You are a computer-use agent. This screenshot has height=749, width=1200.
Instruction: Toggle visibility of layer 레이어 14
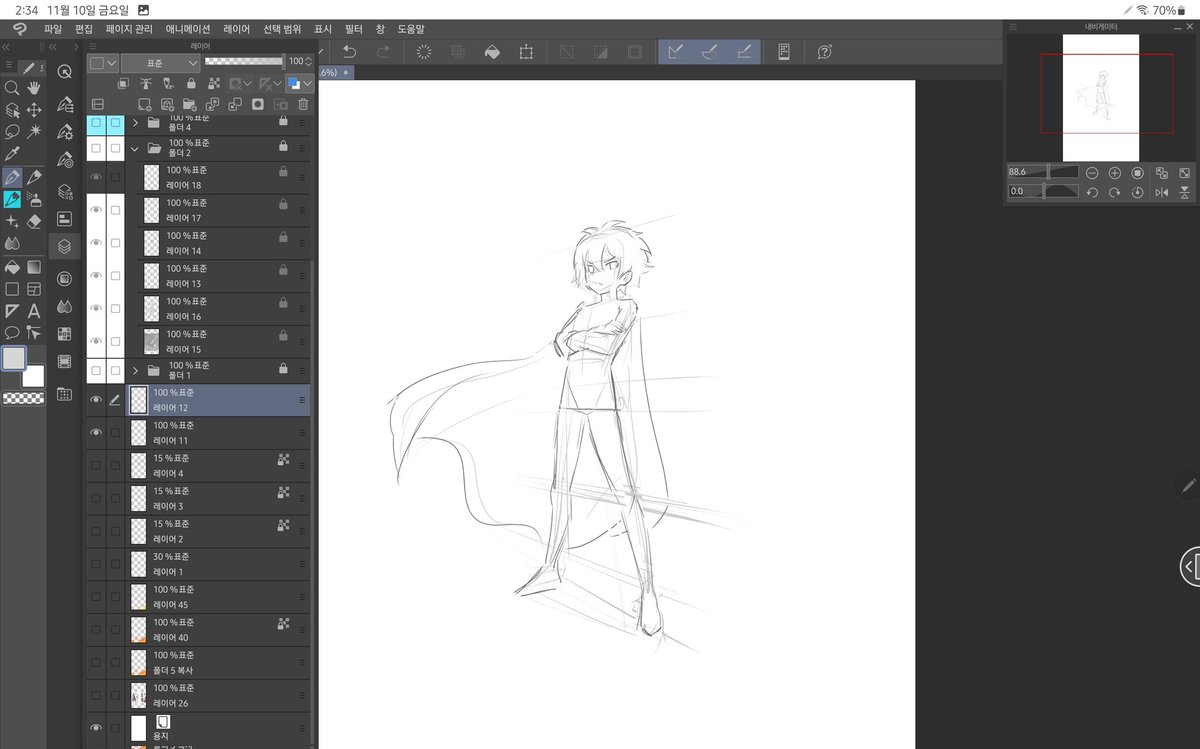click(96, 243)
